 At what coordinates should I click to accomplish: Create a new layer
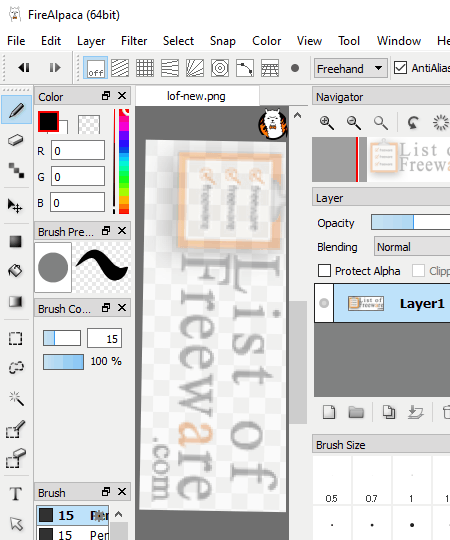pos(329,412)
